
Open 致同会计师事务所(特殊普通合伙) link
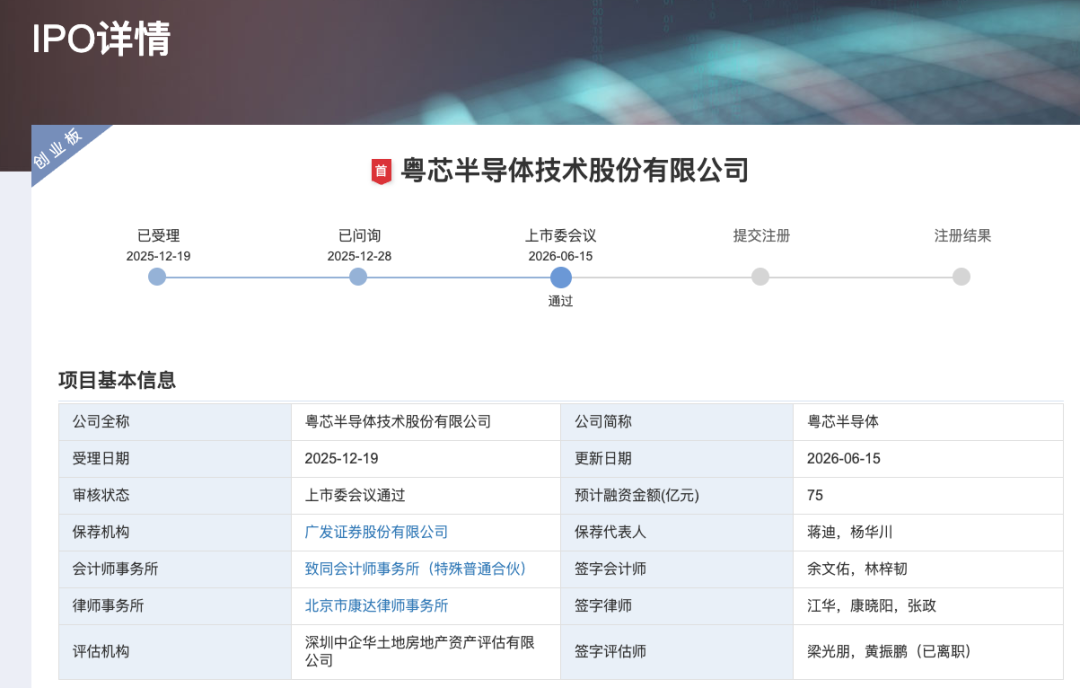415,569
